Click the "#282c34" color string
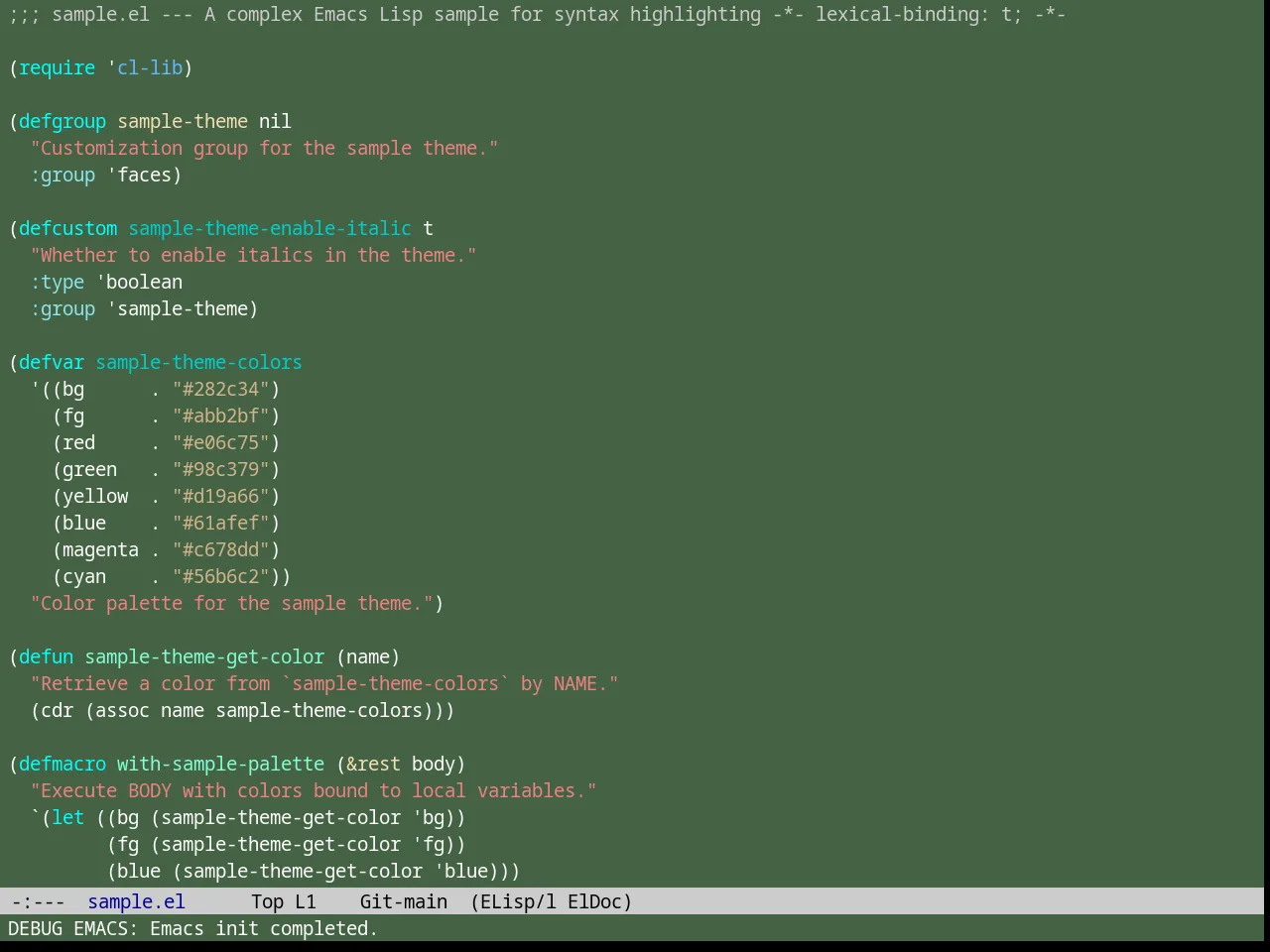This screenshot has width=1270, height=952. tap(221, 389)
